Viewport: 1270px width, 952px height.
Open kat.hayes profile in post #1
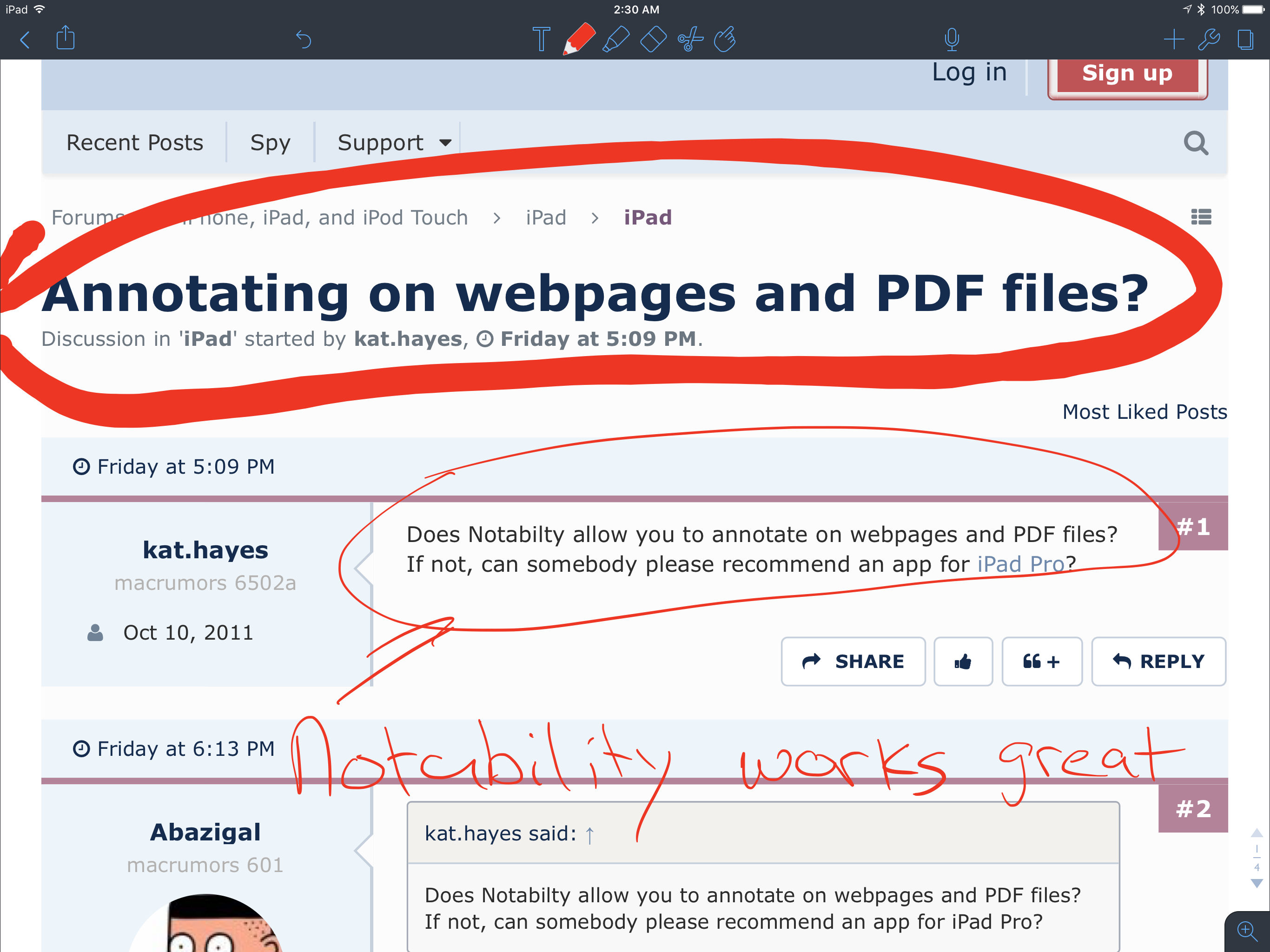coord(205,550)
